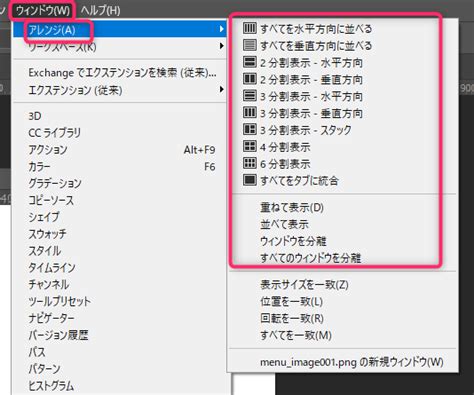Choose 4 分割表示

[x=285, y=147]
